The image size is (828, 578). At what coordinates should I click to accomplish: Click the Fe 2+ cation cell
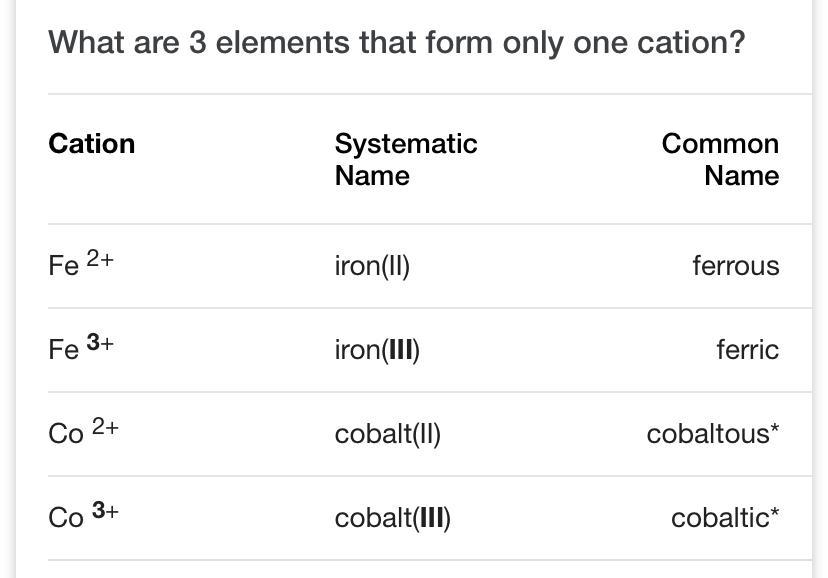pos(81,263)
